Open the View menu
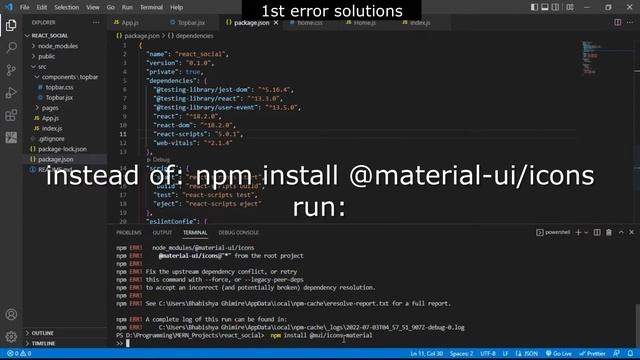Screen dimensions: 640x360 pos(93,7)
